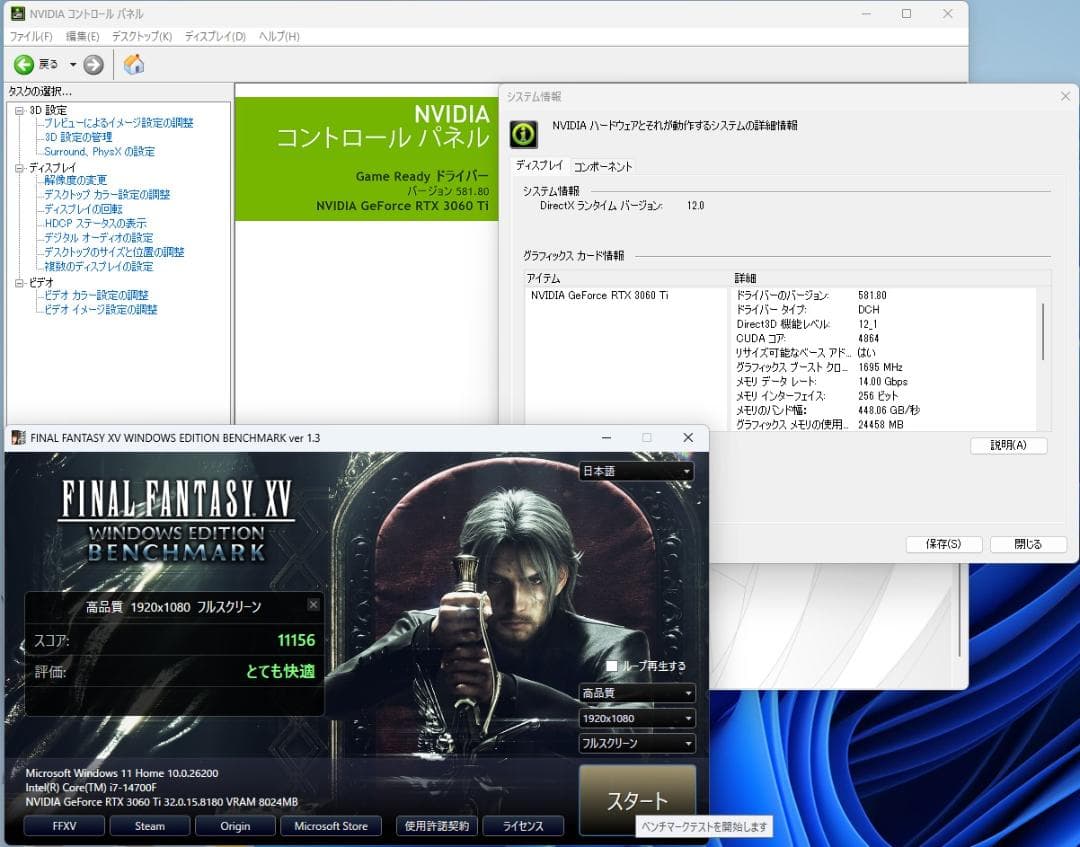
Task: Collapse the ディスプレイ tree node
Action: pos(19,168)
